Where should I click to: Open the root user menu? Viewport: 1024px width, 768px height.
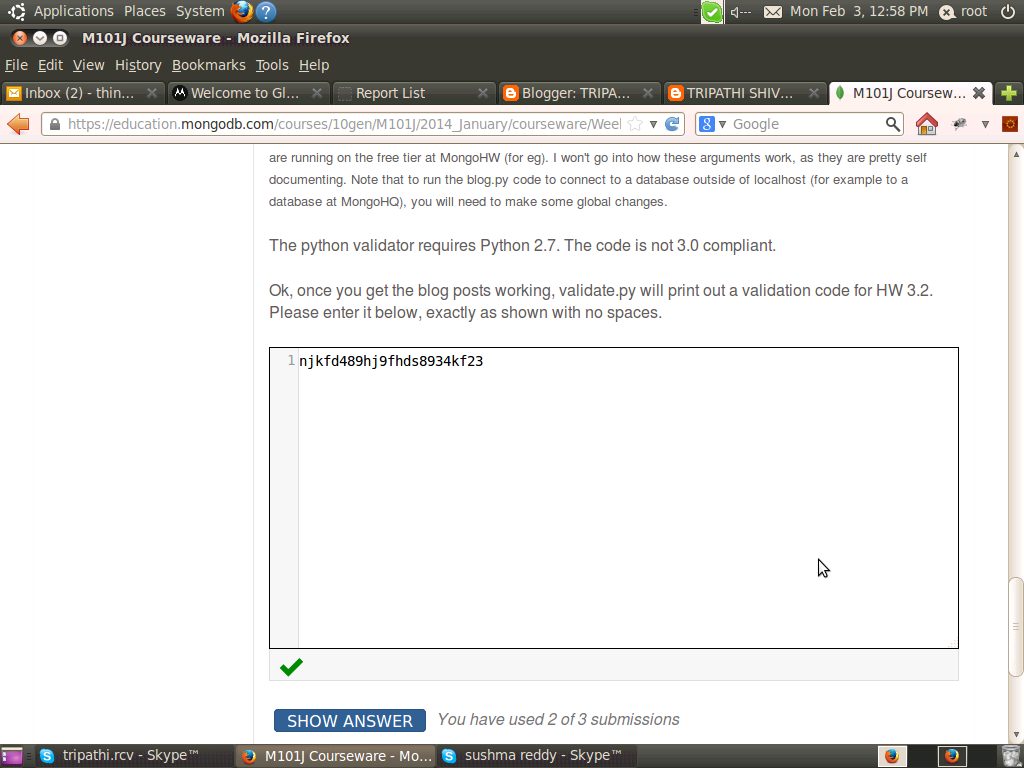[963, 12]
